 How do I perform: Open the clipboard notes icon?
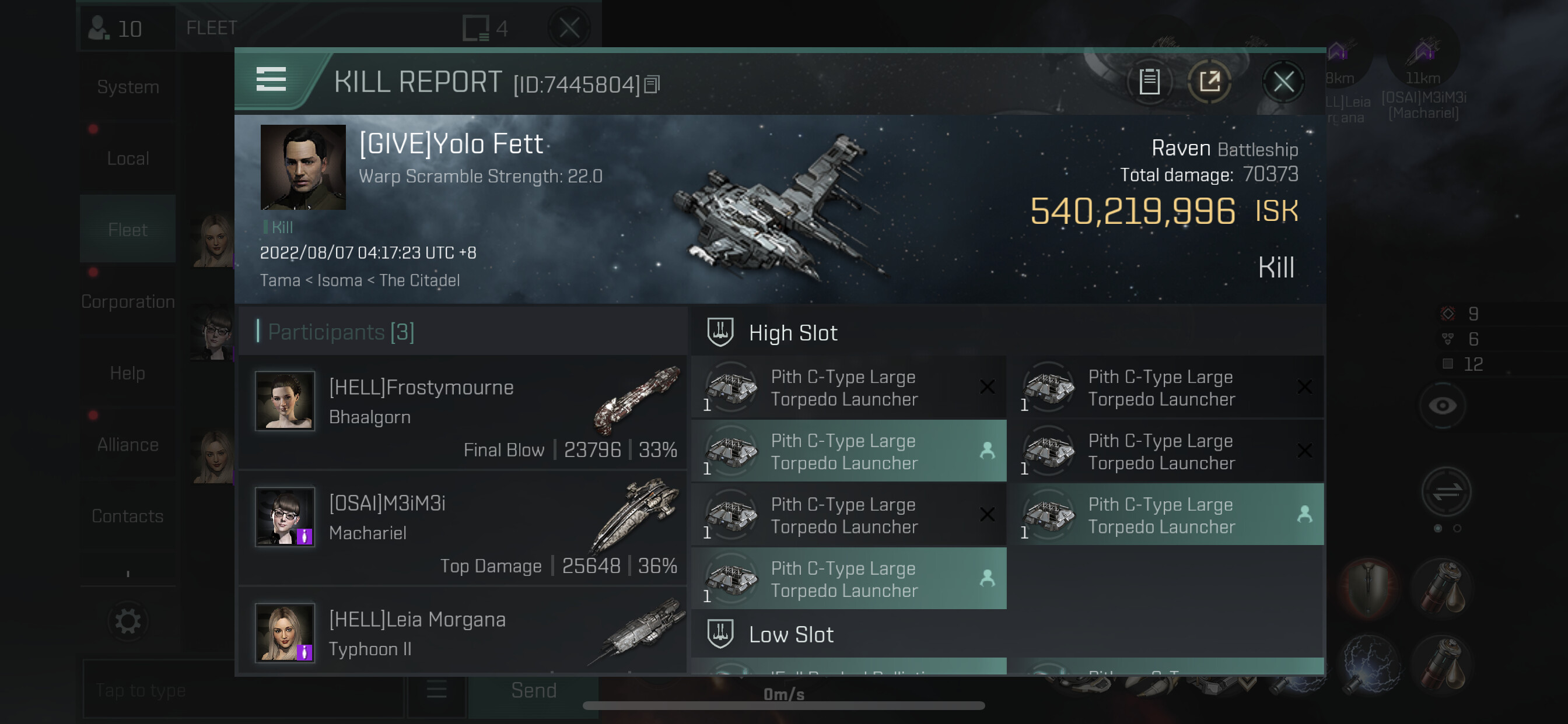(1149, 82)
